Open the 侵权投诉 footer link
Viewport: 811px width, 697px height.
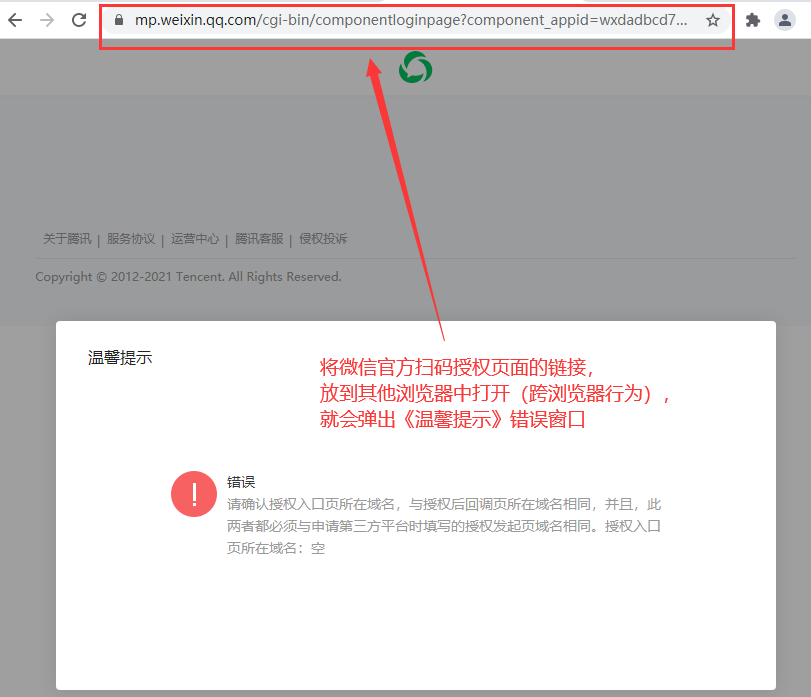323,239
